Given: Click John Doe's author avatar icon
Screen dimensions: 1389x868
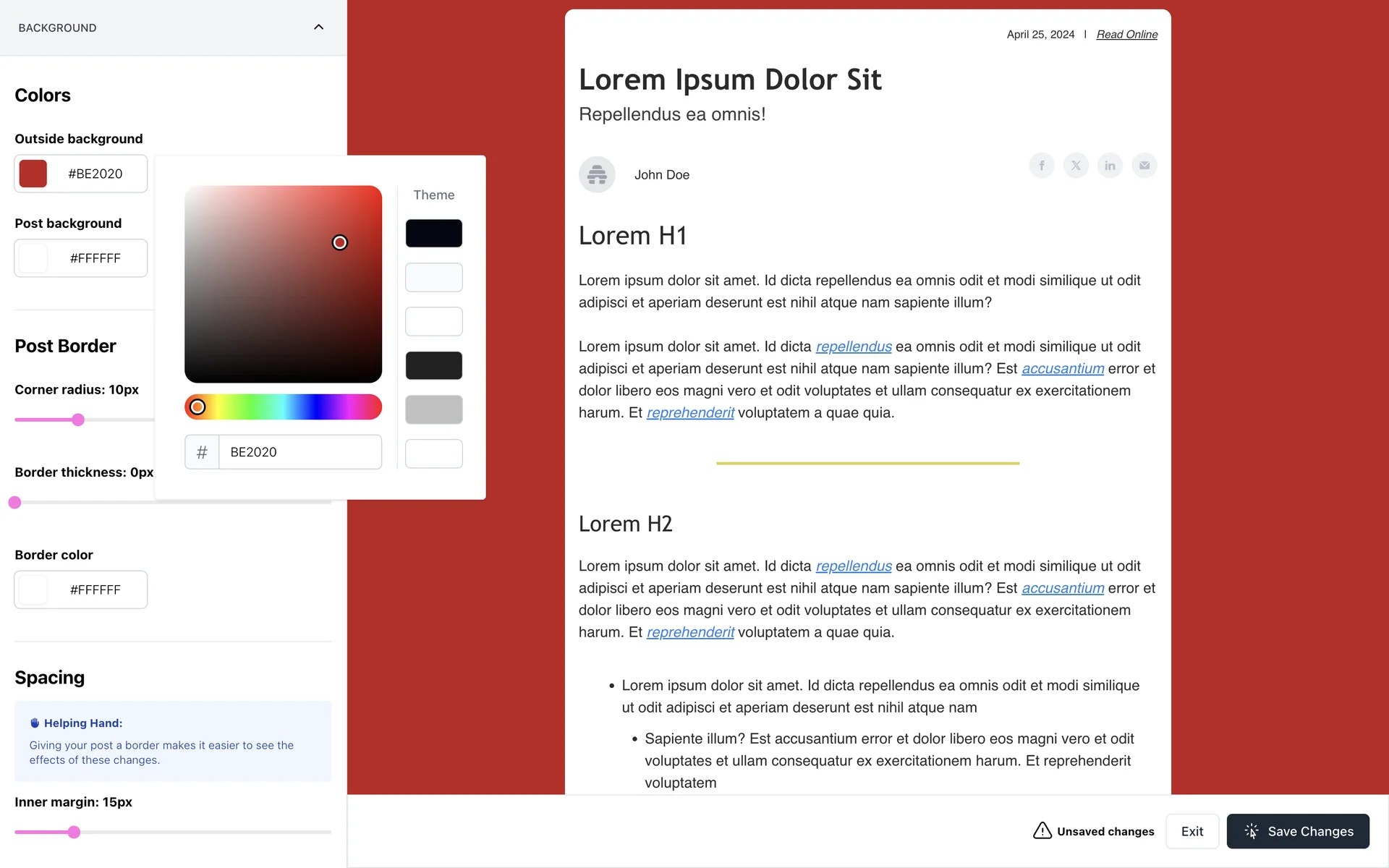Looking at the screenshot, I should (x=597, y=174).
